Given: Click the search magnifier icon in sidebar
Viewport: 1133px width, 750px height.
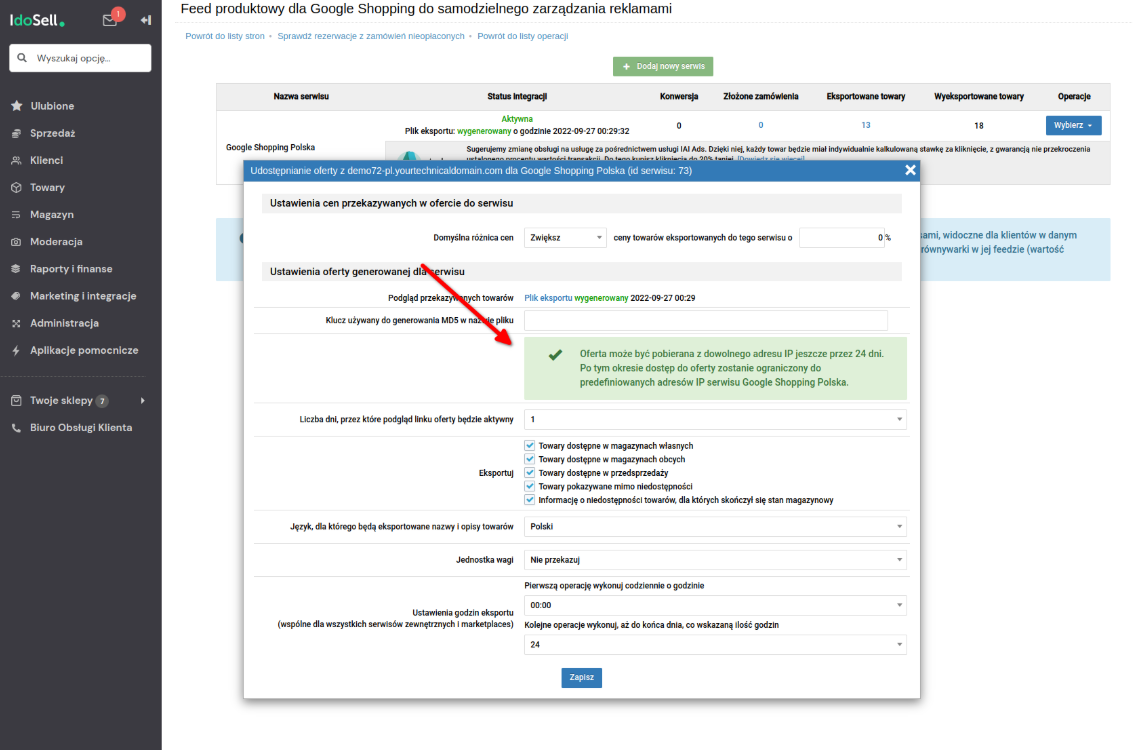Looking at the screenshot, I should click(22, 58).
